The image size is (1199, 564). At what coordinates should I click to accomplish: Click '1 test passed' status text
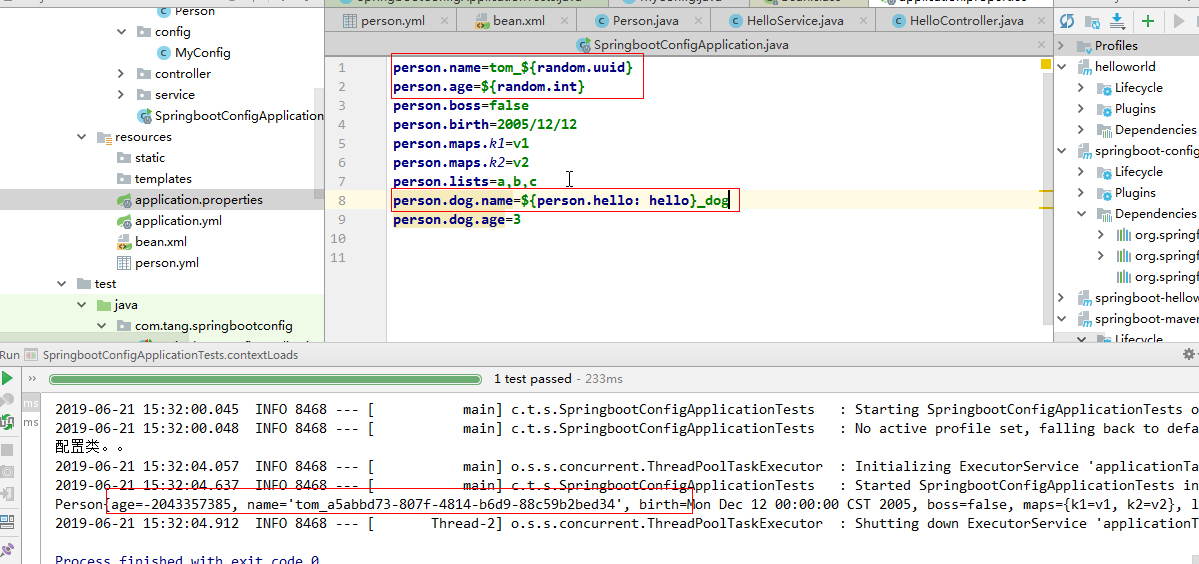click(533, 379)
